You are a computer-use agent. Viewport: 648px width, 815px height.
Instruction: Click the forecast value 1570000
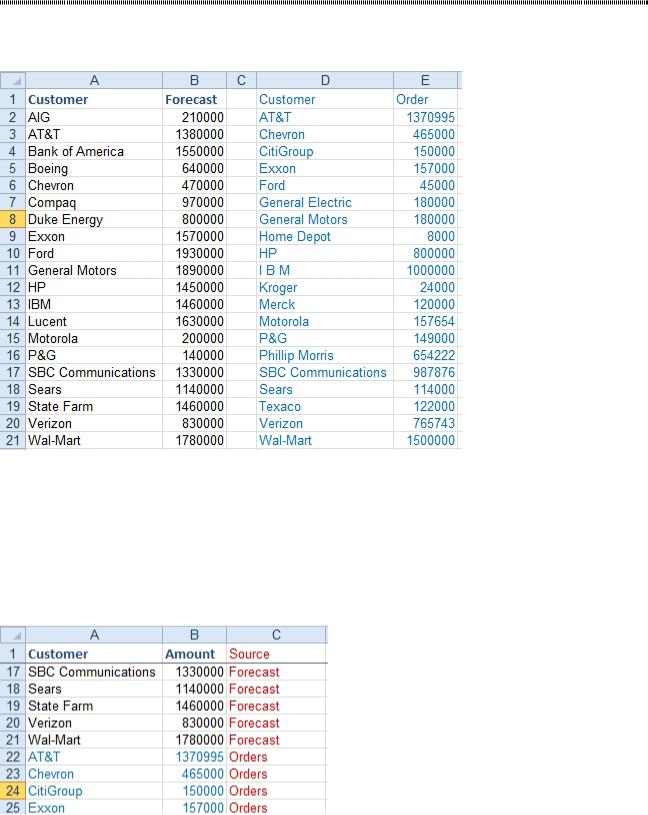[194, 236]
